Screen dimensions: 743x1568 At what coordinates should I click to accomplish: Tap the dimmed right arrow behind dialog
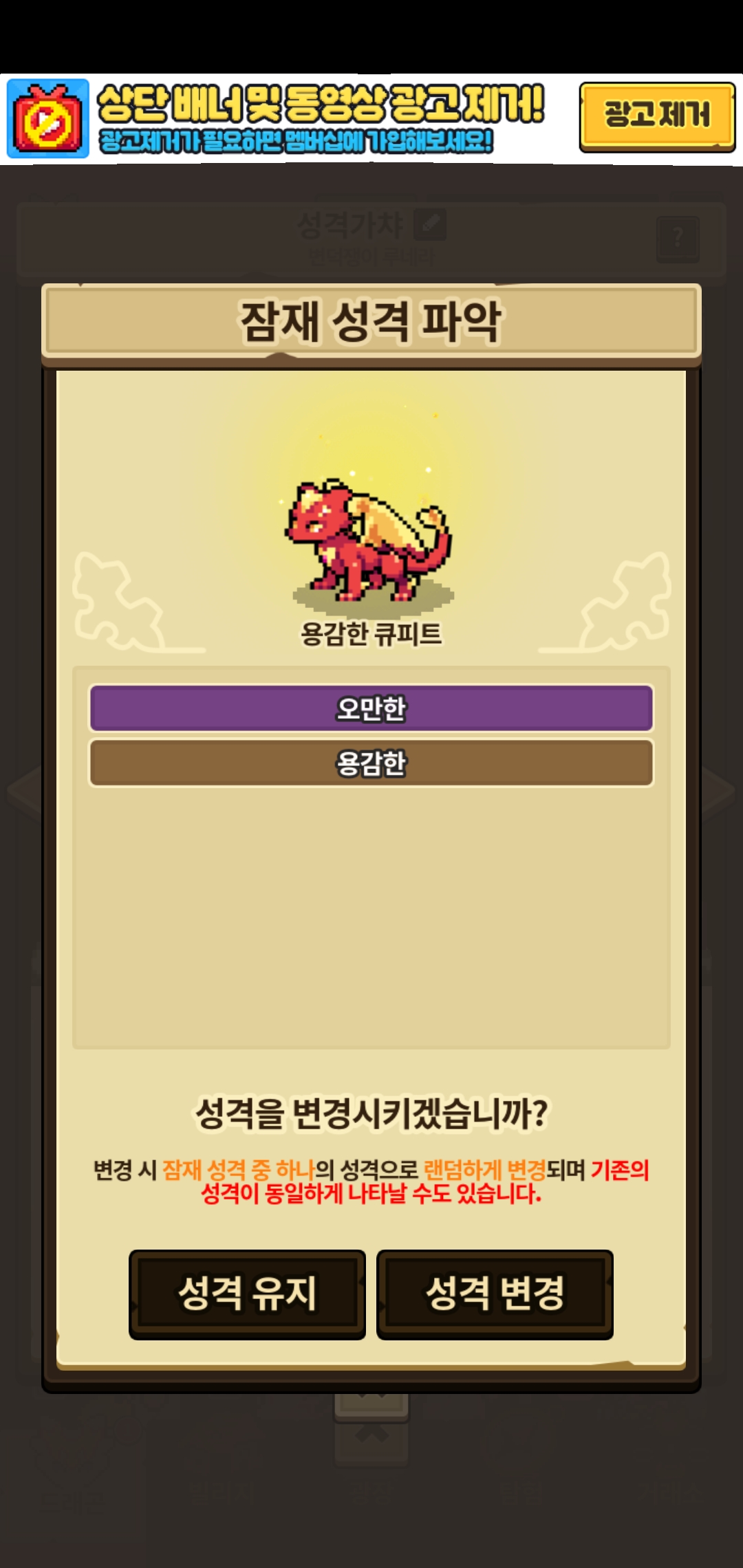click(x=719, y=791)
